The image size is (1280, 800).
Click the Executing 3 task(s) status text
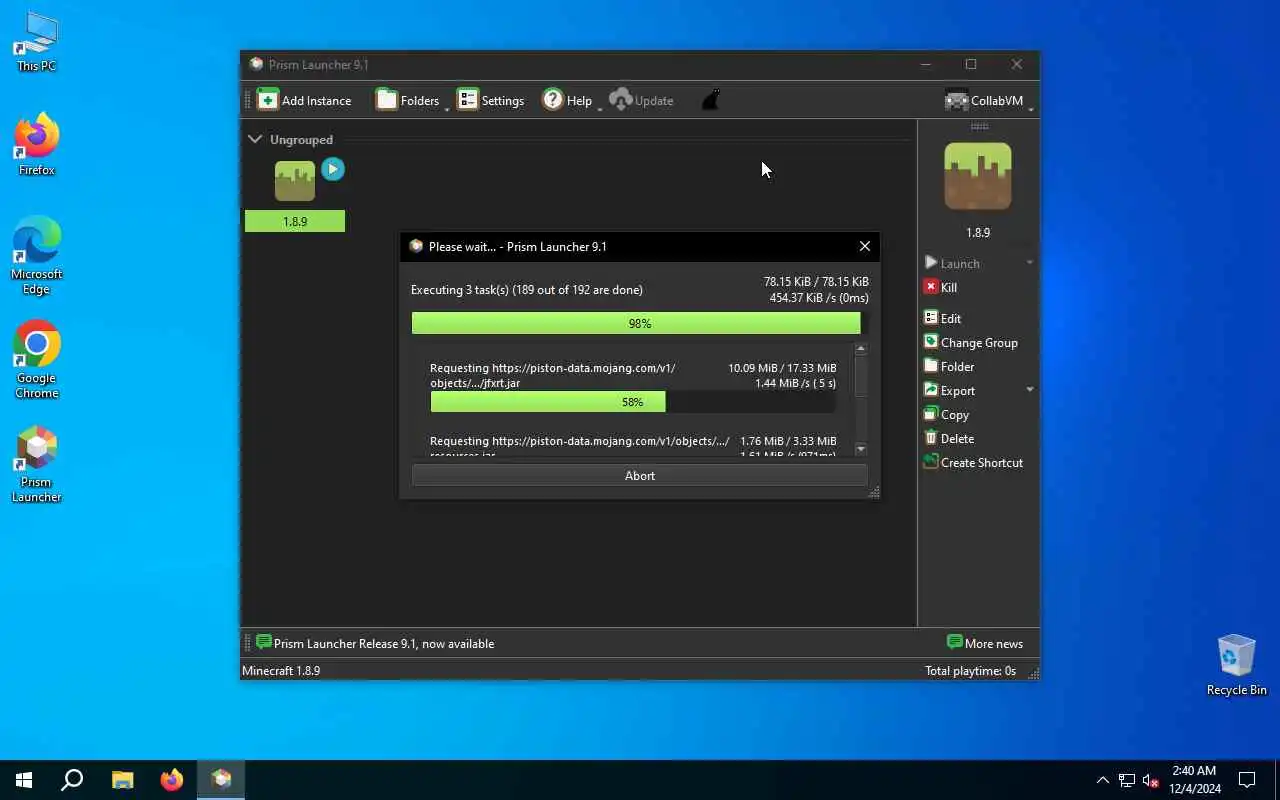point(527,290)
